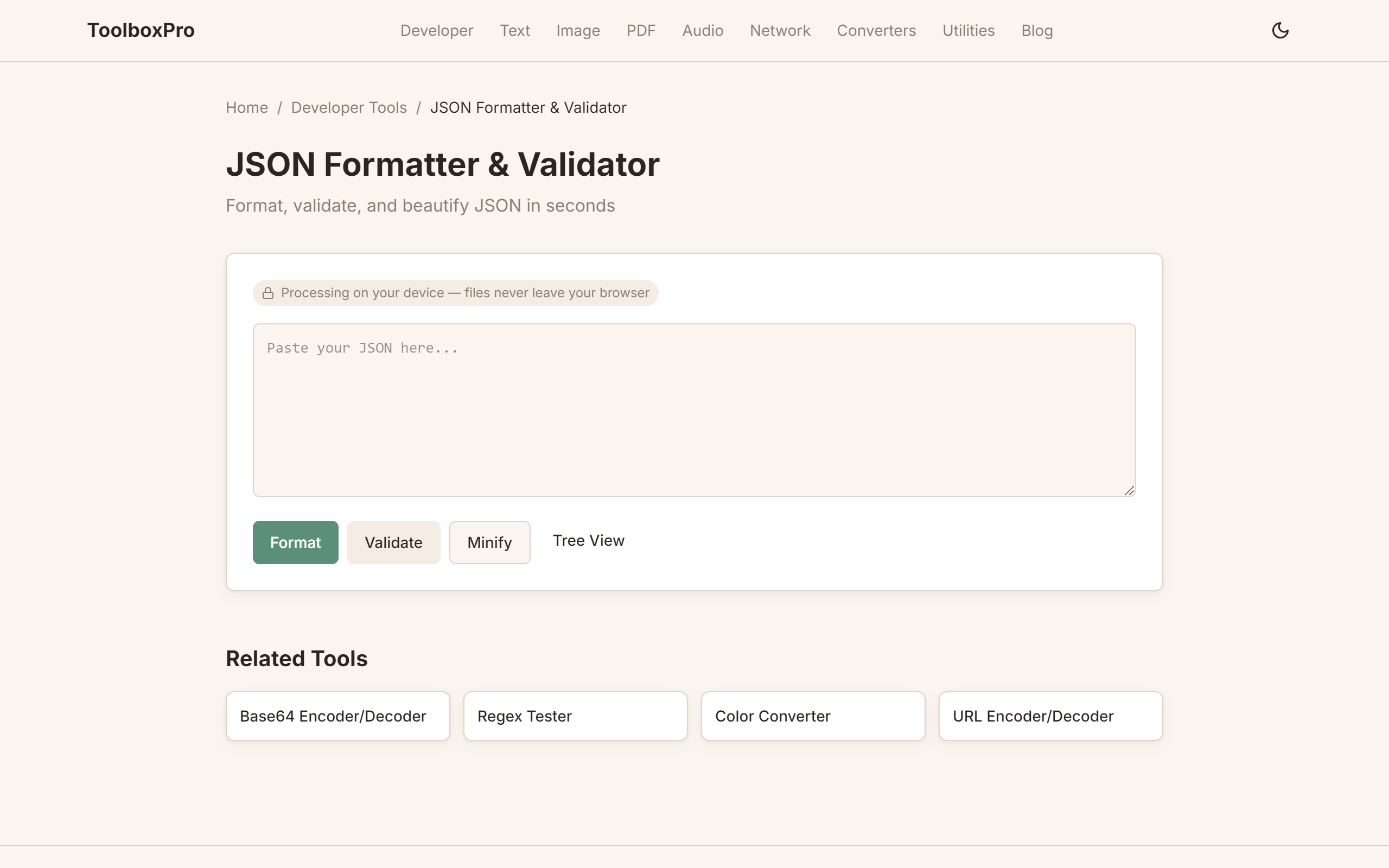Open the Developer menu
This screenshot has height=868, width=1389.
(x=436, y=30)
